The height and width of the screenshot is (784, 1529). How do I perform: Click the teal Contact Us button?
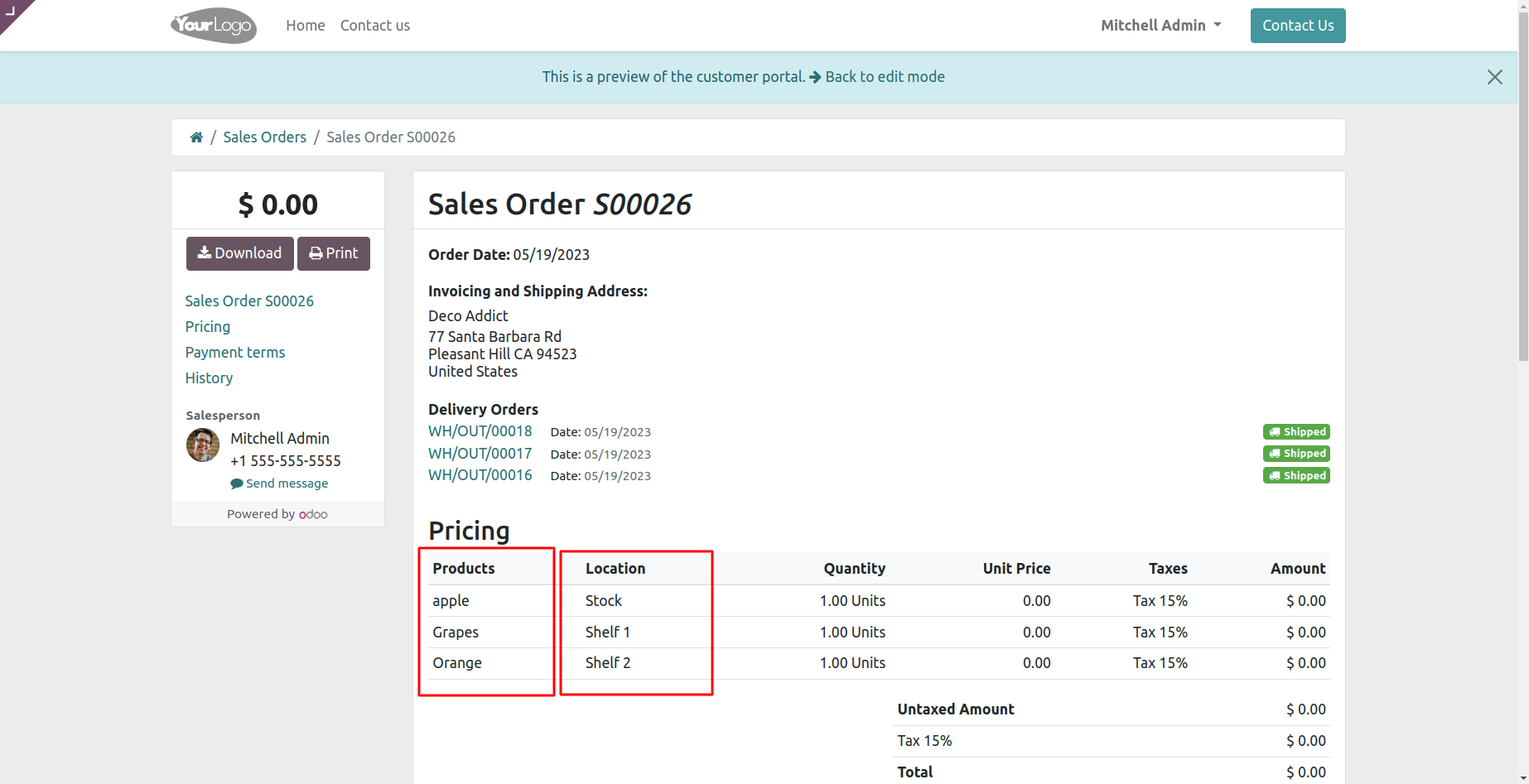pos(1298,26)
